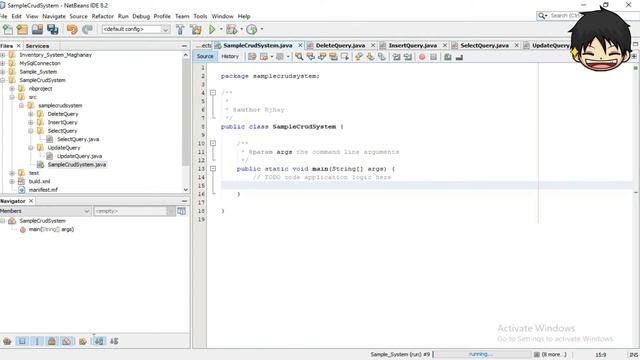Screen dimensions: 640x360
Task: Open the Members dropdown in Navigator
Action: point(45,211)
